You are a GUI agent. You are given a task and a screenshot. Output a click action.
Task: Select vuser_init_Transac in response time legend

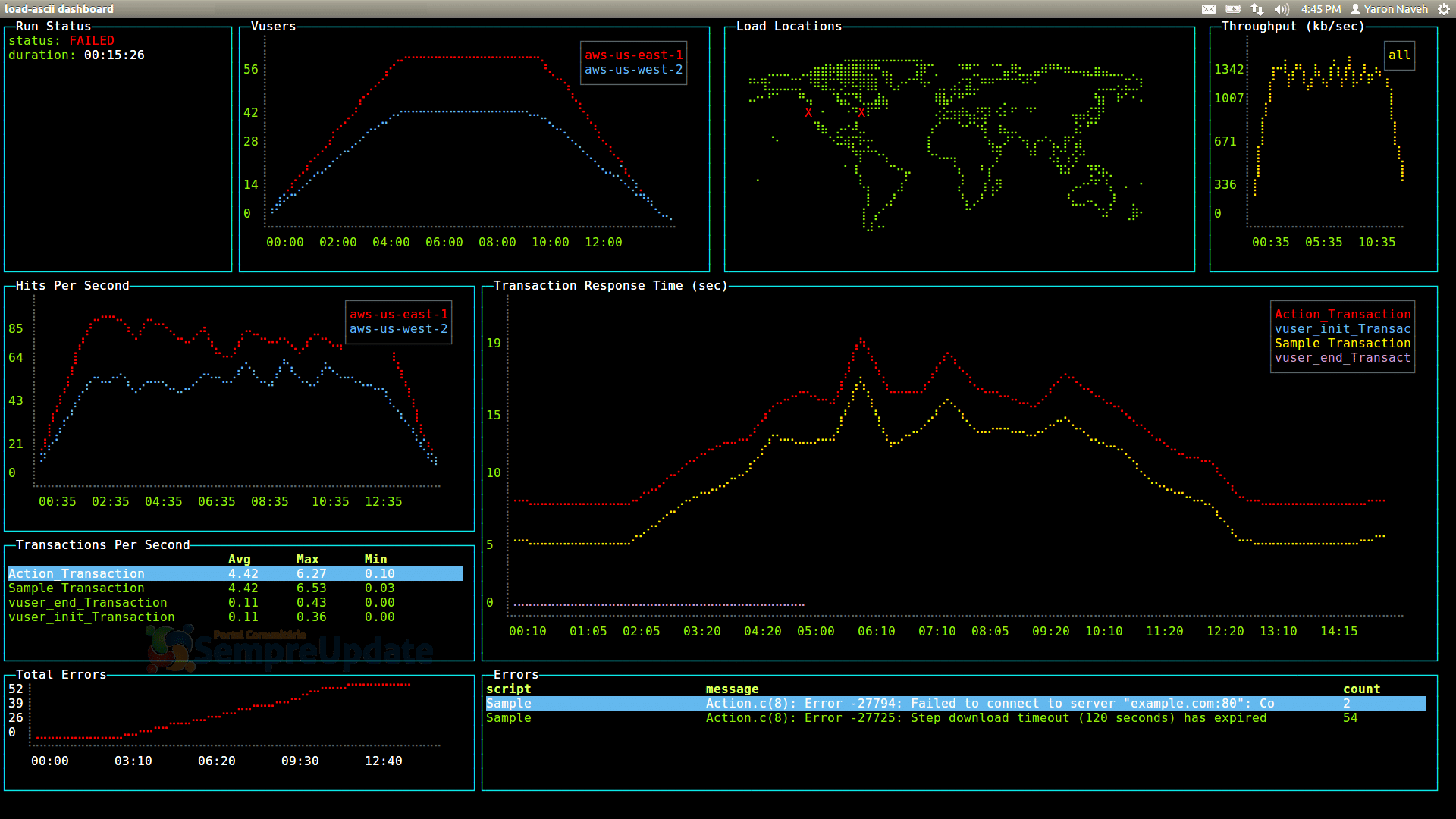[x=1342, y=329]
